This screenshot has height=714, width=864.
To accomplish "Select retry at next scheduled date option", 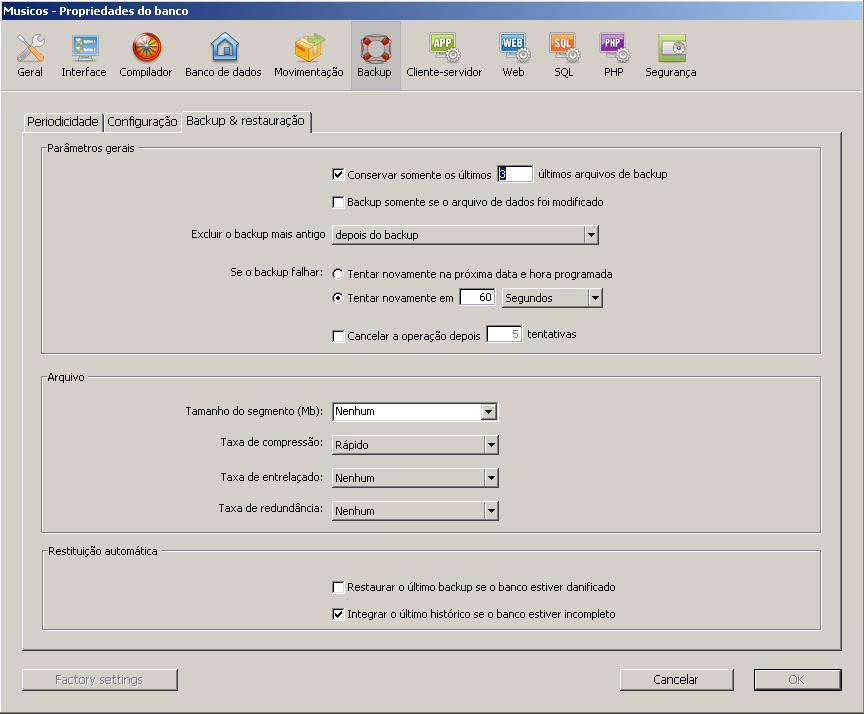I will pyautogui.click(x=338, y=274).
